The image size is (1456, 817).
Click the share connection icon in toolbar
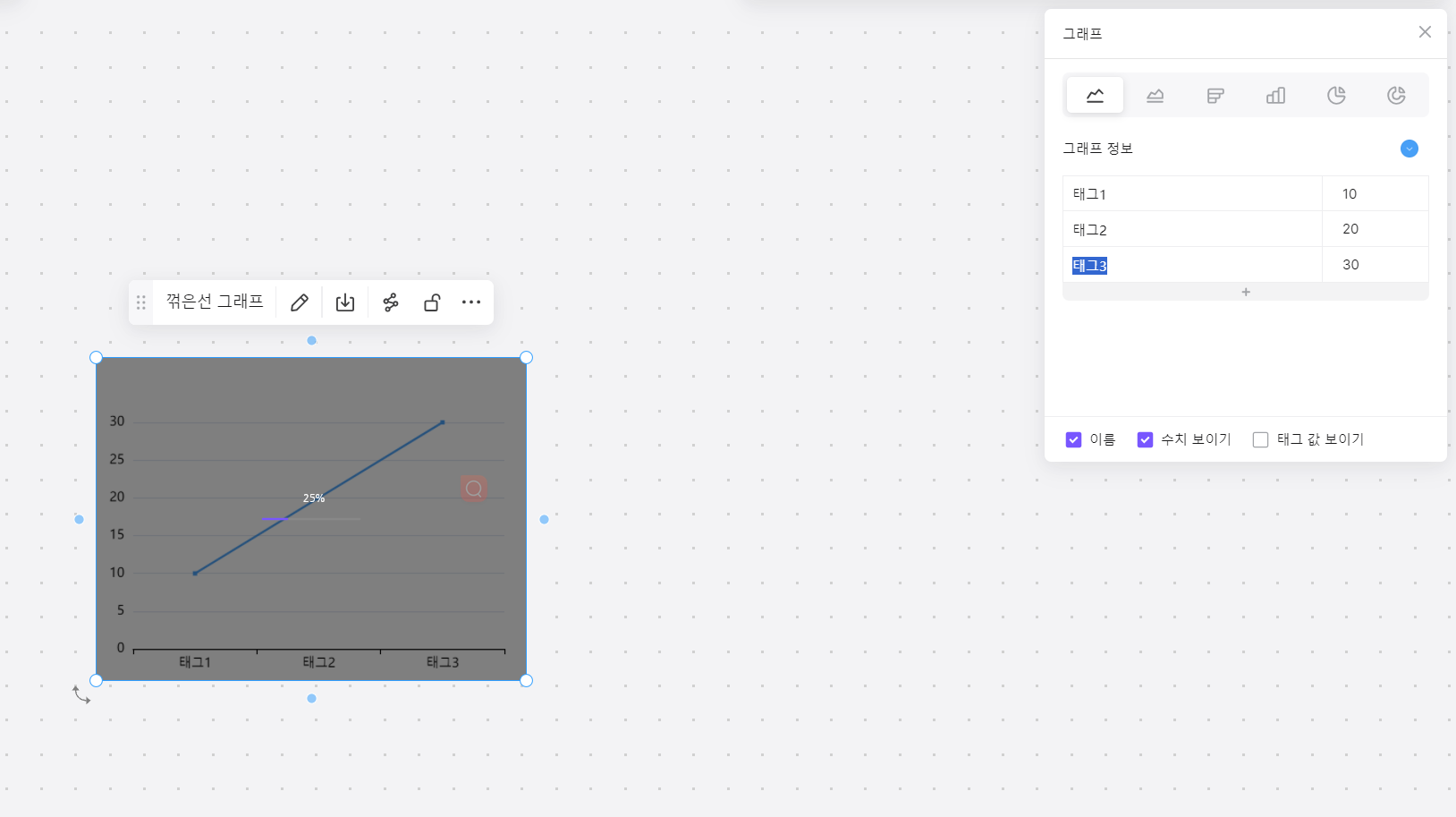tap(391, 302)
